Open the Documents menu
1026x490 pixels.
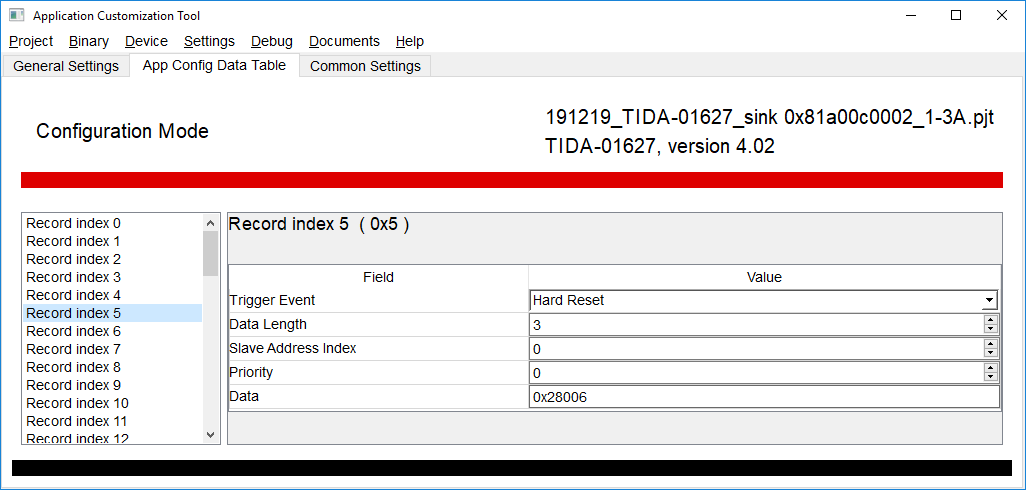click(x=344, y=41)
